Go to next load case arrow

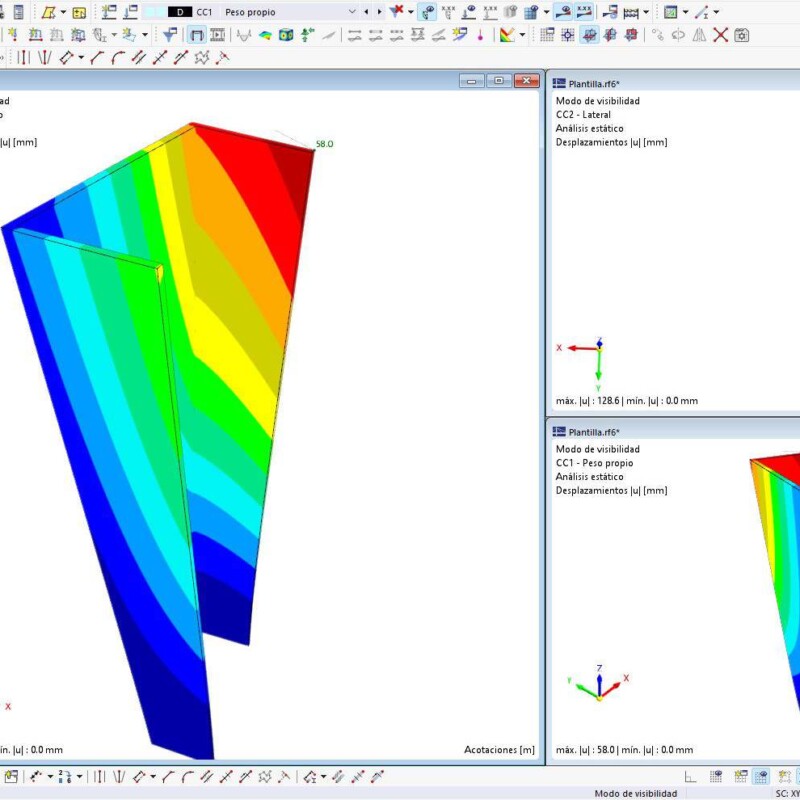(380, 12)
